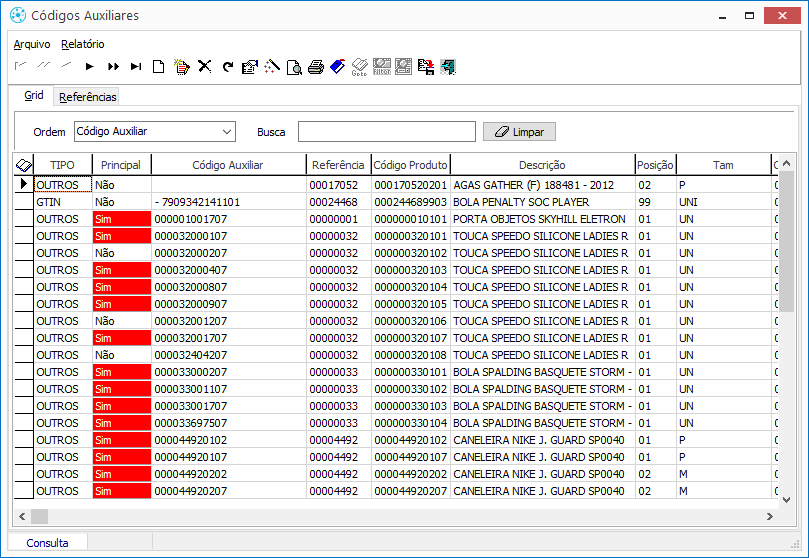
Task: Delete record with the X icon
Action: [x=205, y=66]
